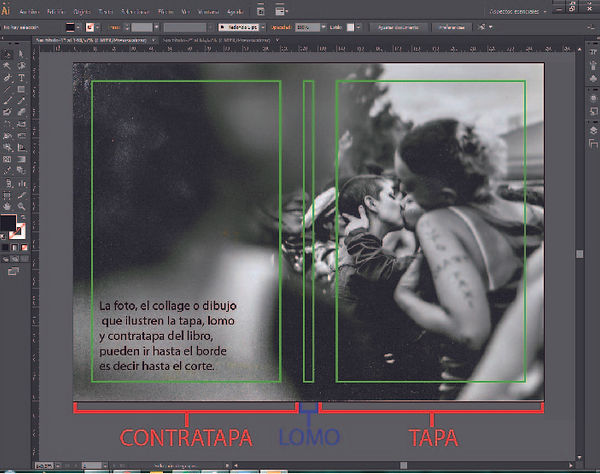Select the Eraser tool
The image size is (600, 474).
click(21, 112)
